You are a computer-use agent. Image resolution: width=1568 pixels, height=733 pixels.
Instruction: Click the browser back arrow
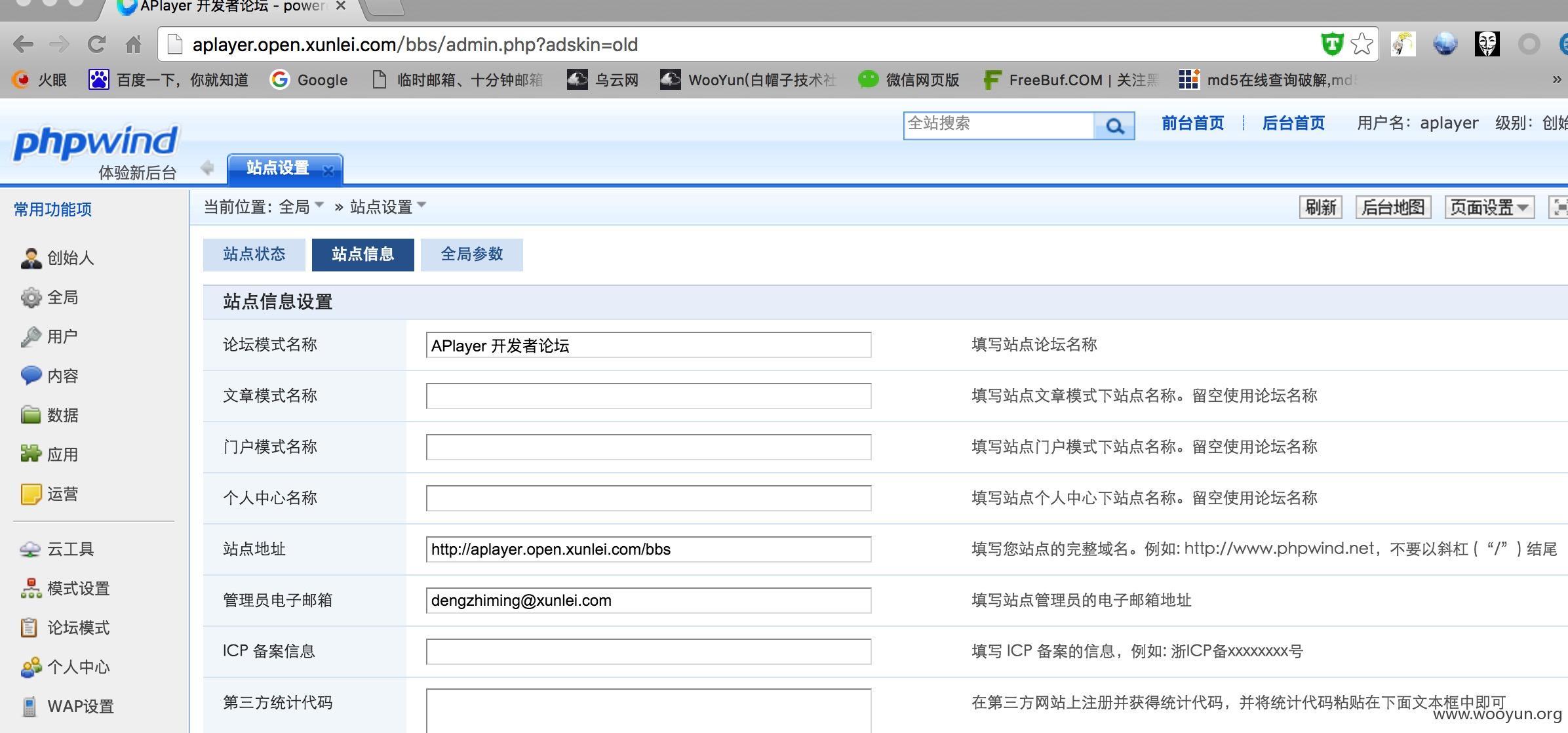click(24, 45)
